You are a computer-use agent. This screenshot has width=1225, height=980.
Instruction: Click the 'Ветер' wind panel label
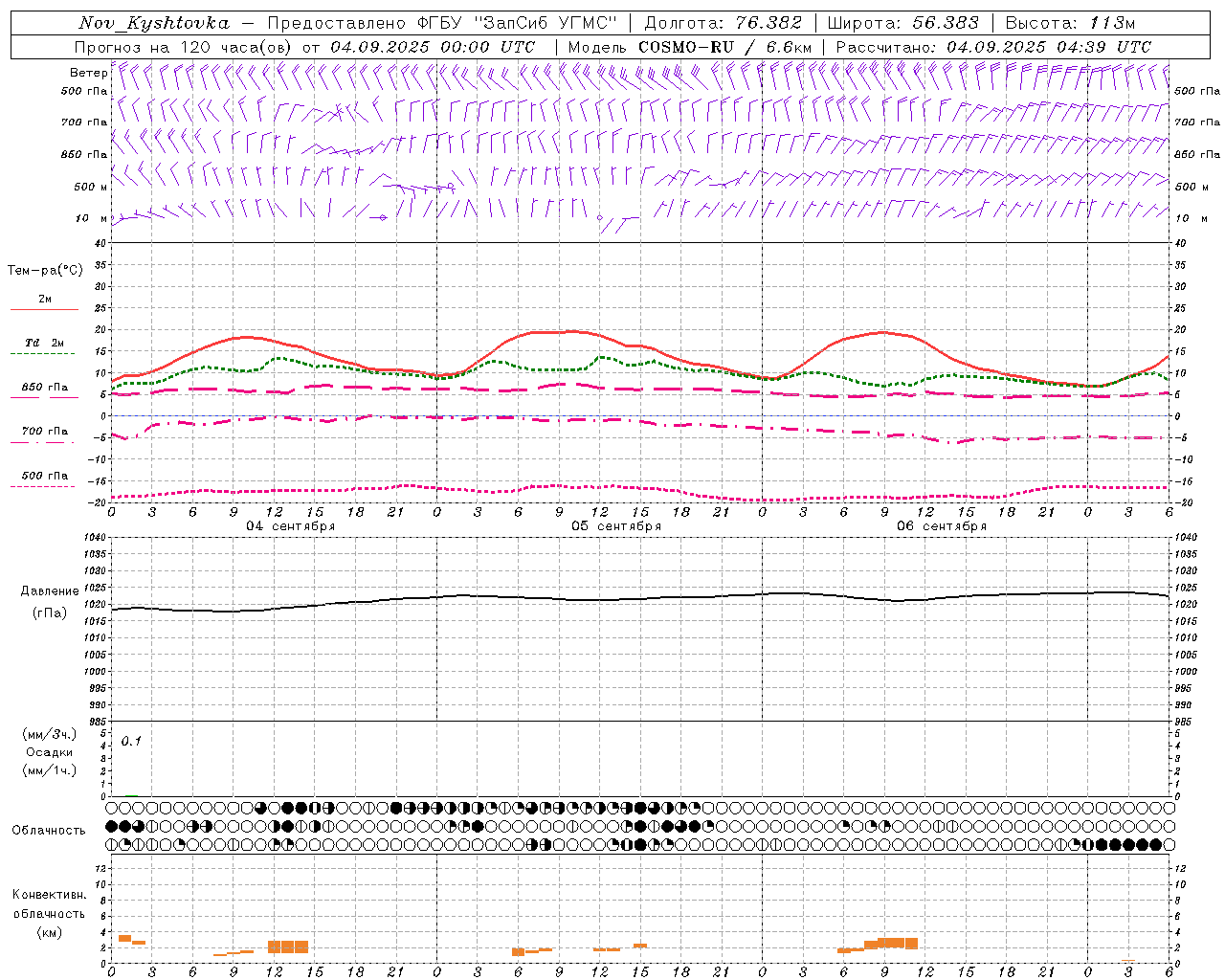point(89,73)
